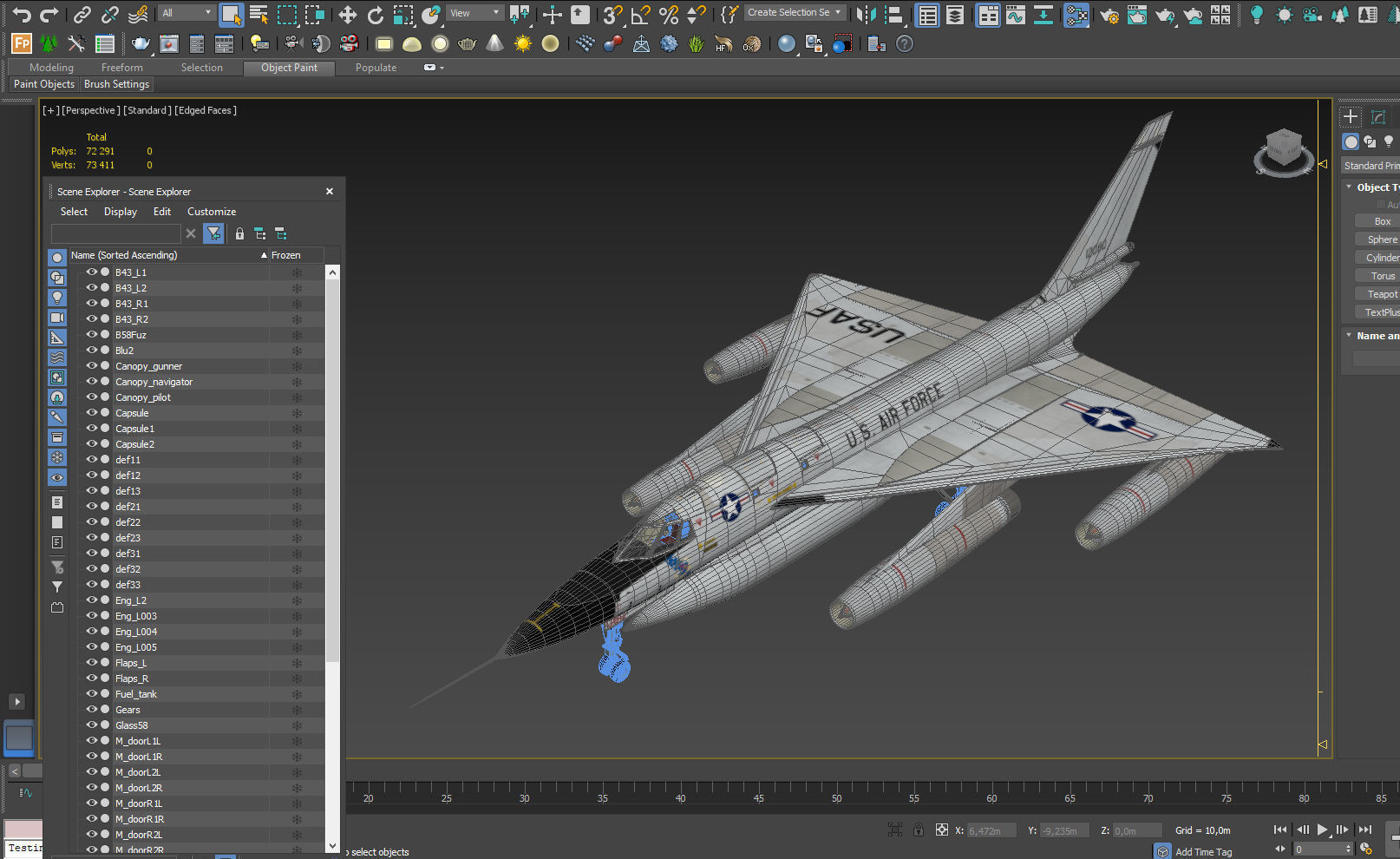The image size is (1400, 859).
Task: Switch to the Modeling ribbon tab
Action: point(51,68)
